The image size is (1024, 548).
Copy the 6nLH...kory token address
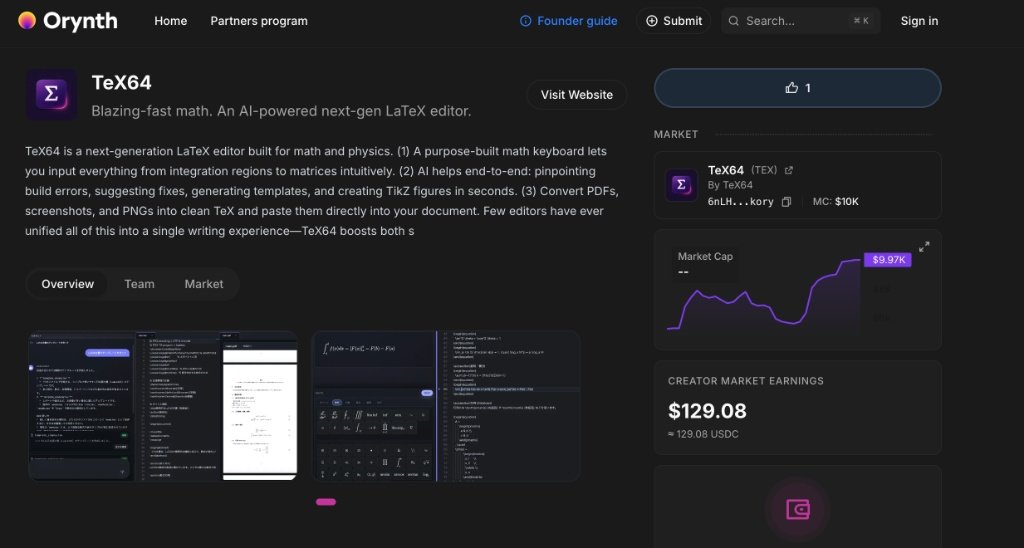point(786,202)
